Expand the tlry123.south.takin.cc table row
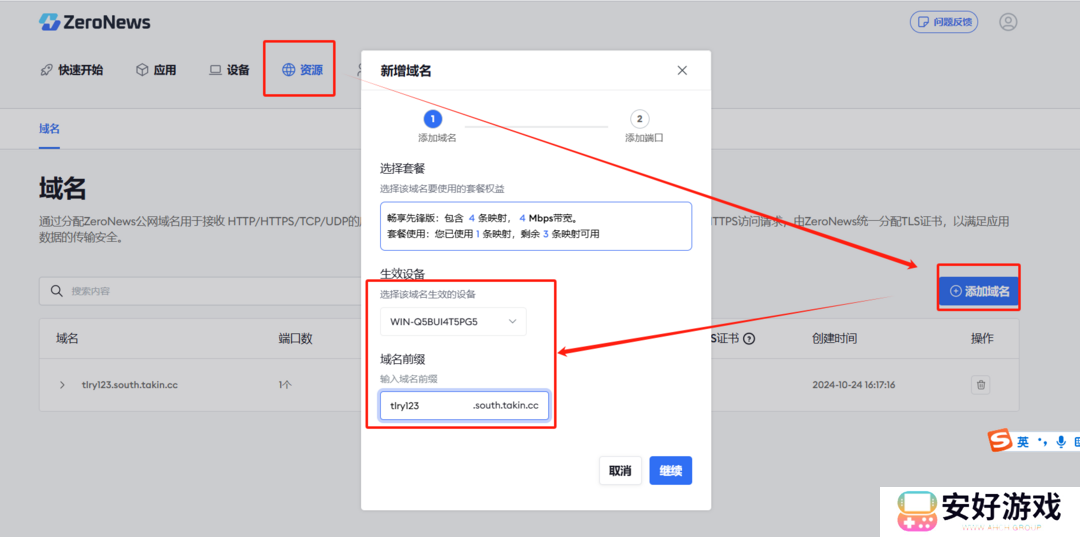1080x537 pixels. coord(62,385)
